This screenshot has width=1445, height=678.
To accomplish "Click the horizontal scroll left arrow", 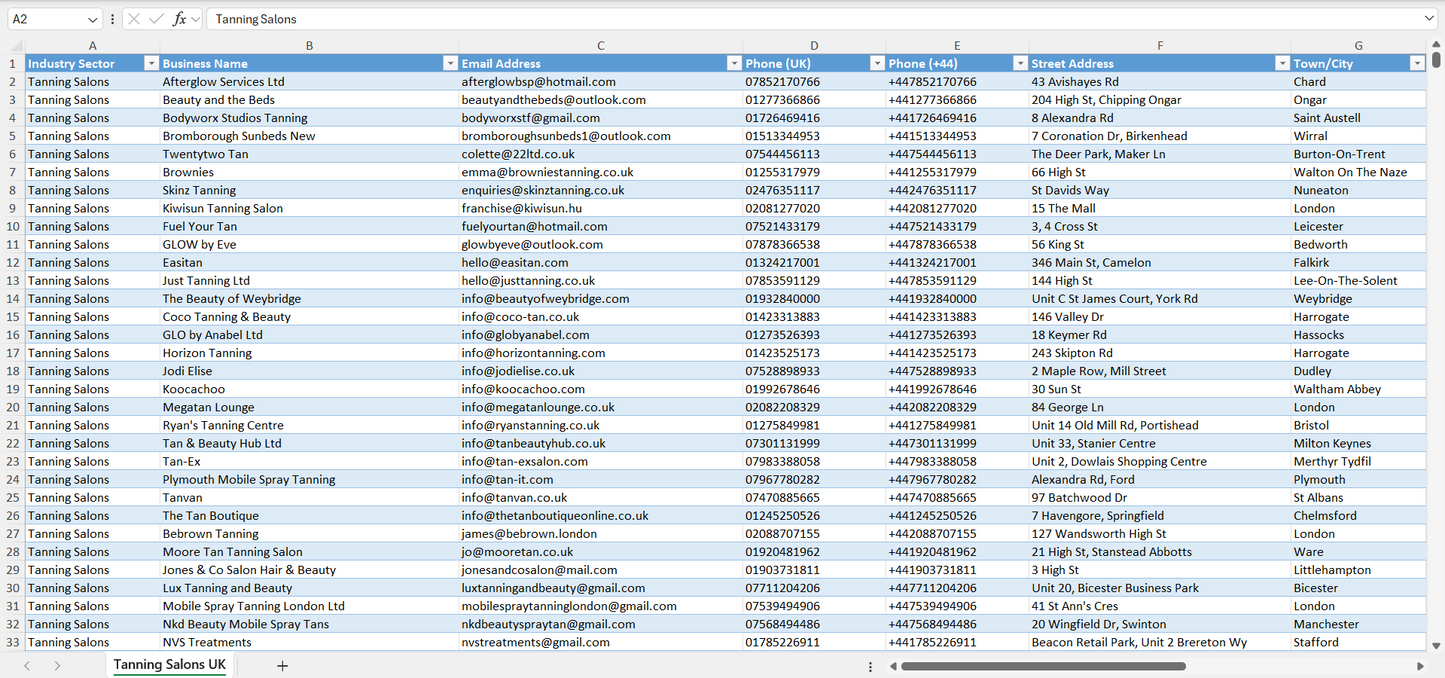I will click(891, 666).
